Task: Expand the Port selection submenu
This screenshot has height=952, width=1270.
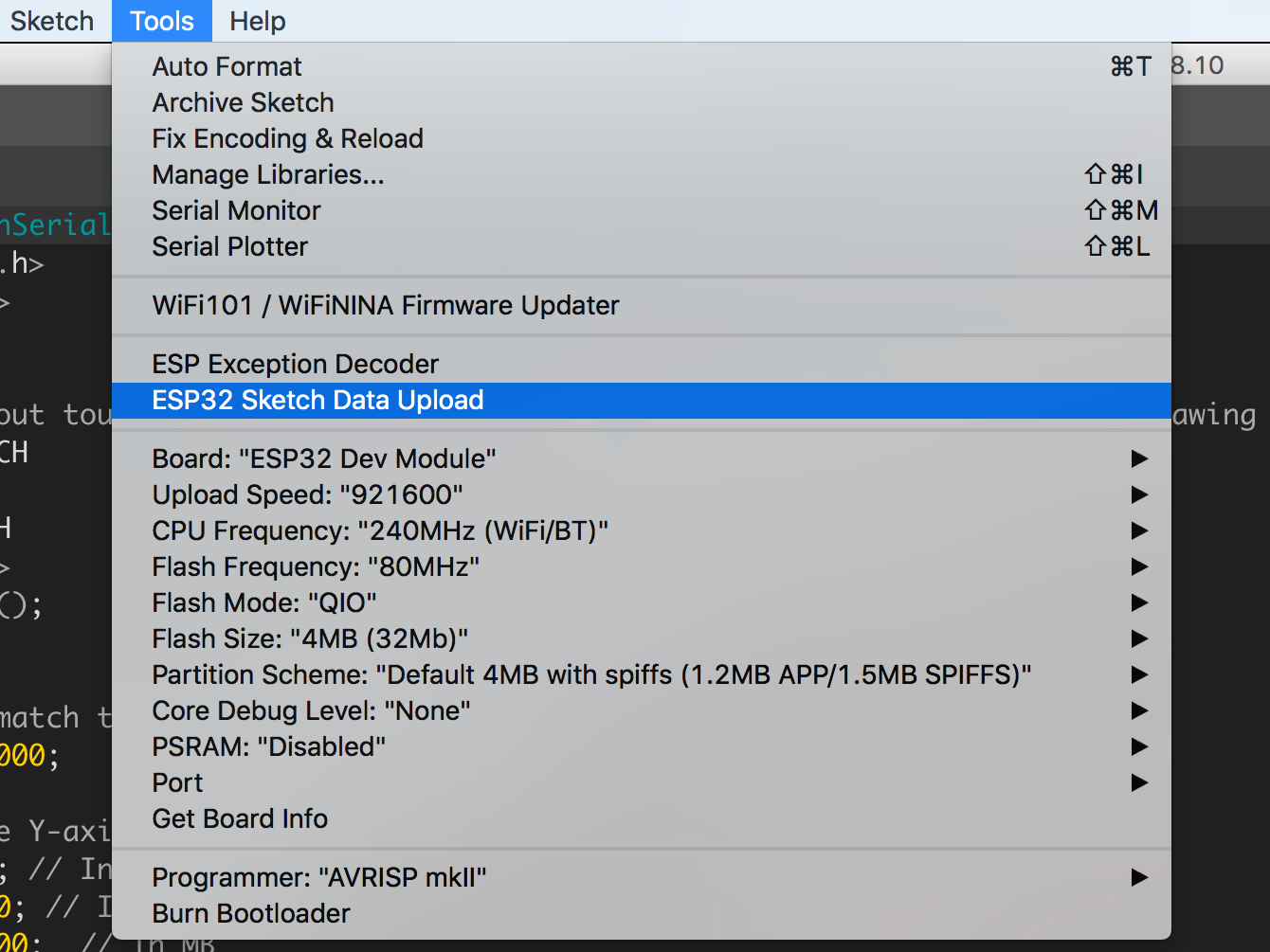Action: (x=1138, y=782)
